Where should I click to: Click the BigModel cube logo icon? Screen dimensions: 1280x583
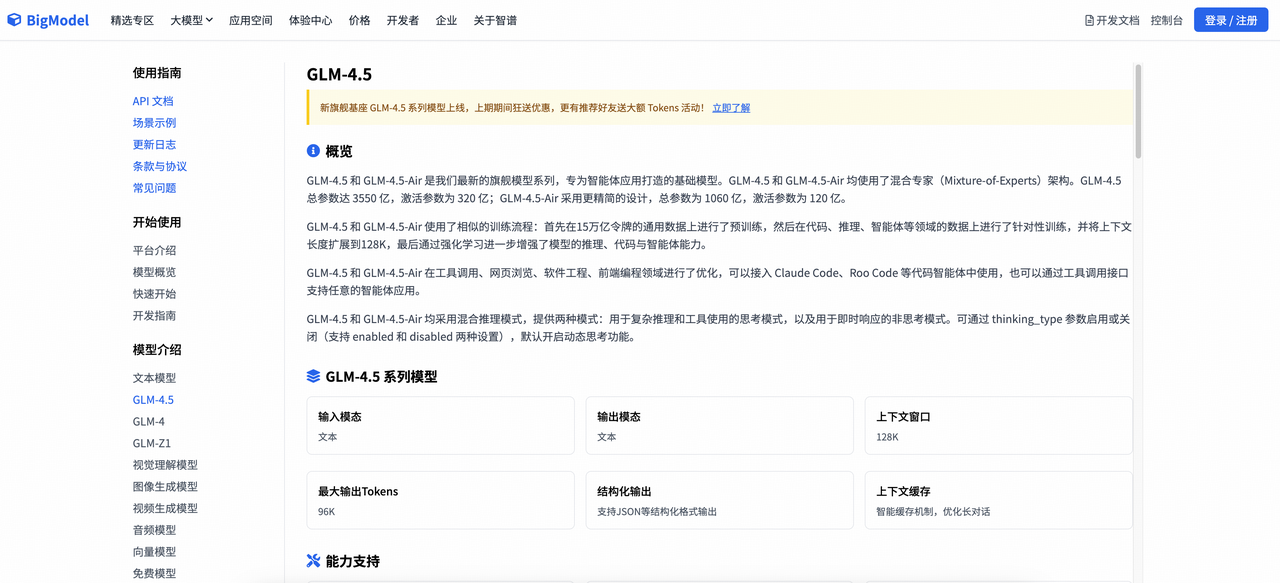[14, 20]
